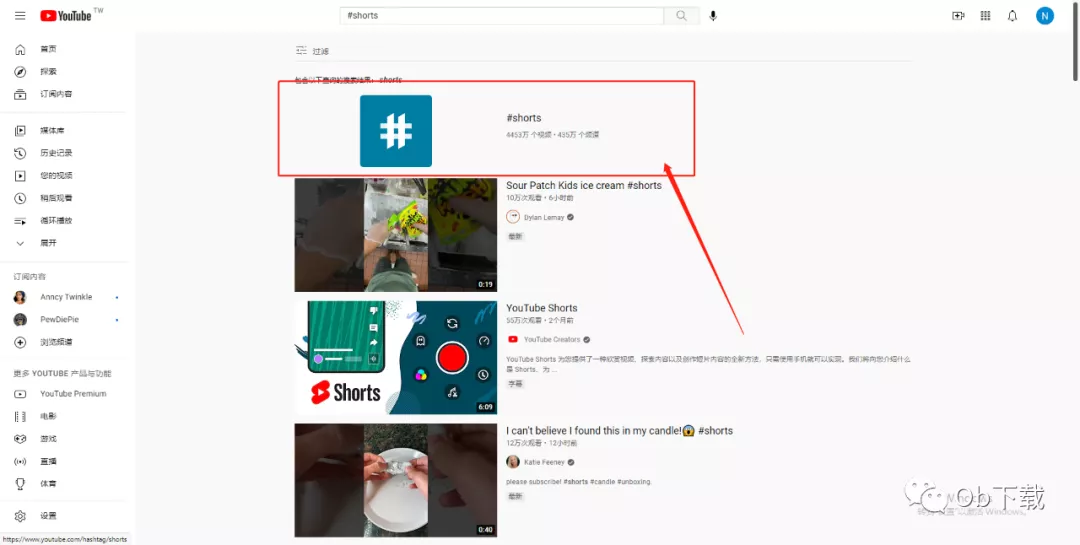The width and height of the screenshot is (1080, 545).
Task: Click YouTube Creators channel avatar
Action: [x=512, y=340]
